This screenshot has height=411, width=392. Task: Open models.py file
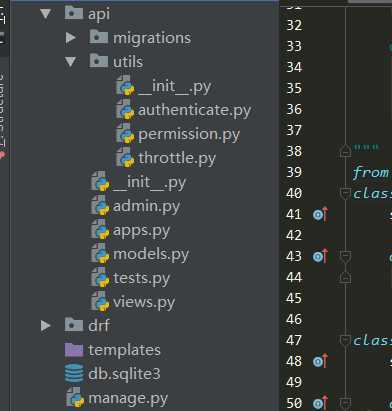(x=151, y=255)
